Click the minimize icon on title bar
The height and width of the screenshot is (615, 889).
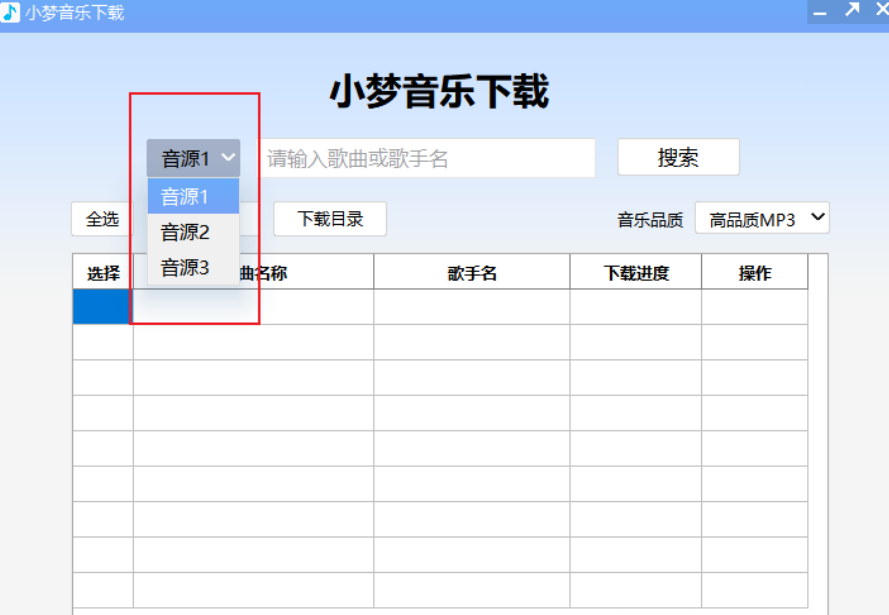click(819, 13)
